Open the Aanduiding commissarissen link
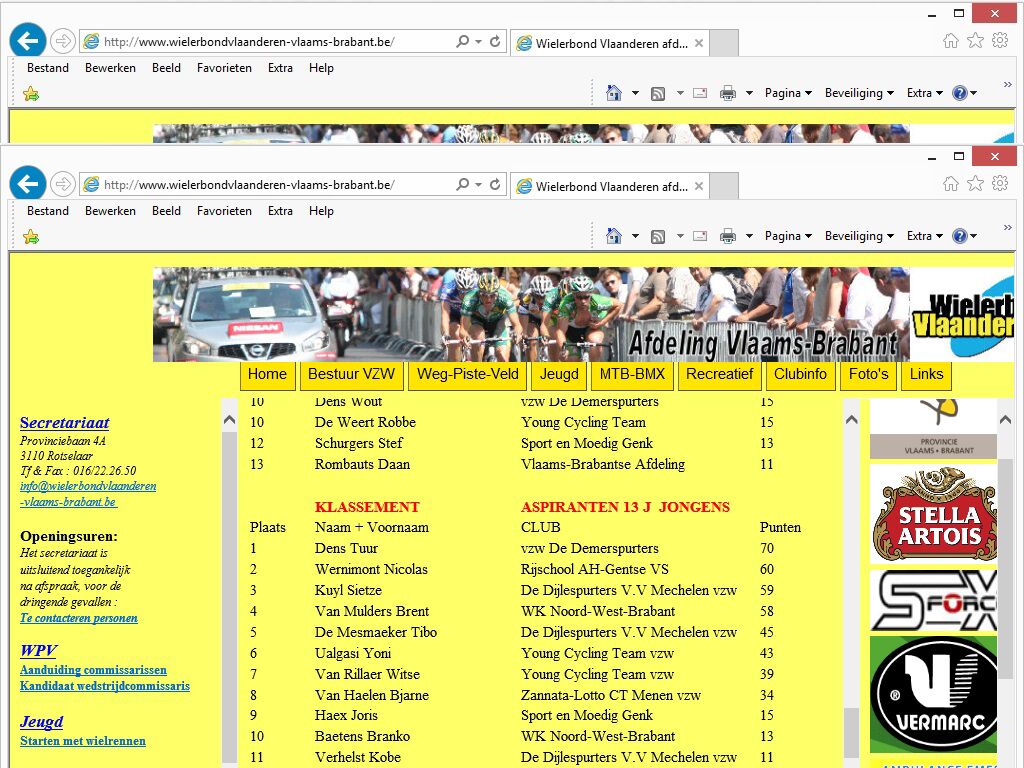 [x=93, y=670]
